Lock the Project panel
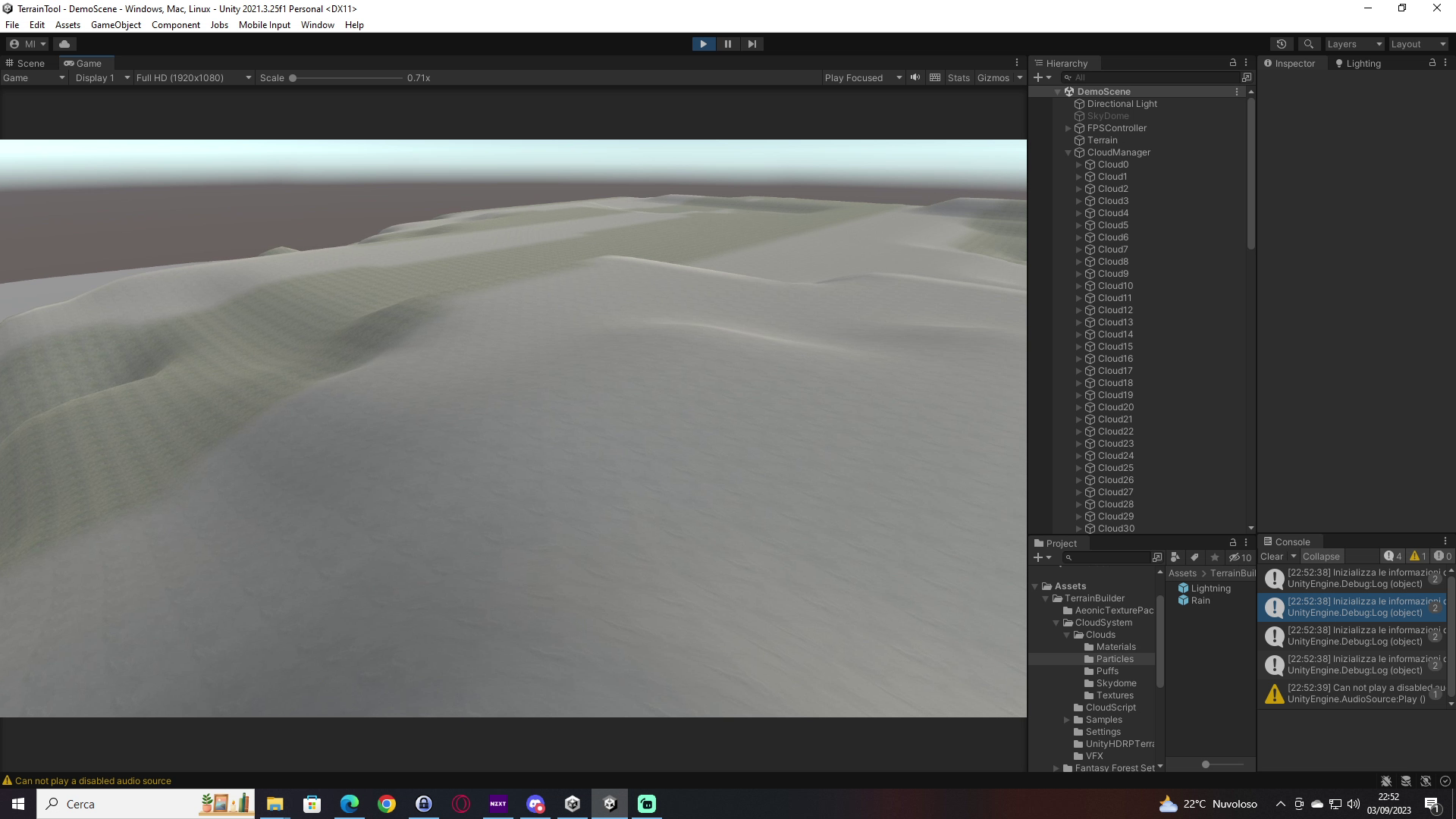 pos(1232,543)
